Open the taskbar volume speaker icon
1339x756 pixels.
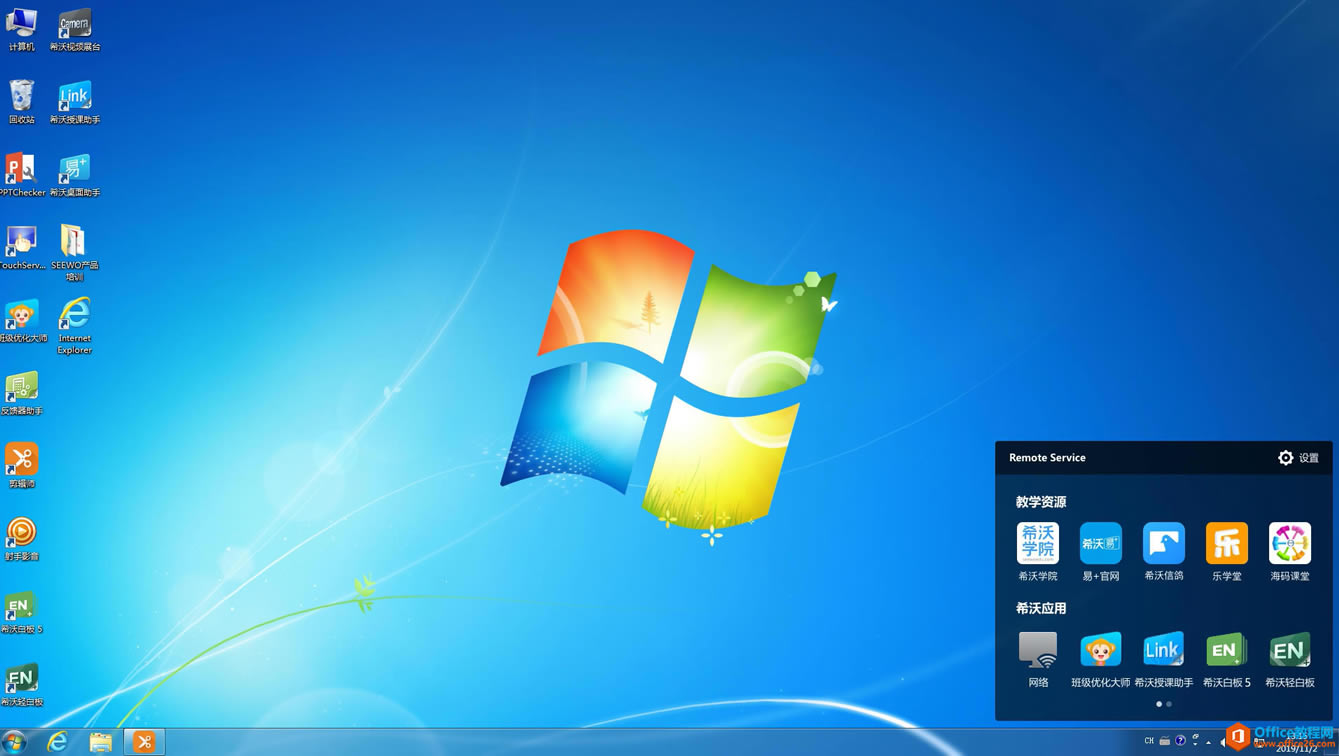click(x=1222, y=742)
